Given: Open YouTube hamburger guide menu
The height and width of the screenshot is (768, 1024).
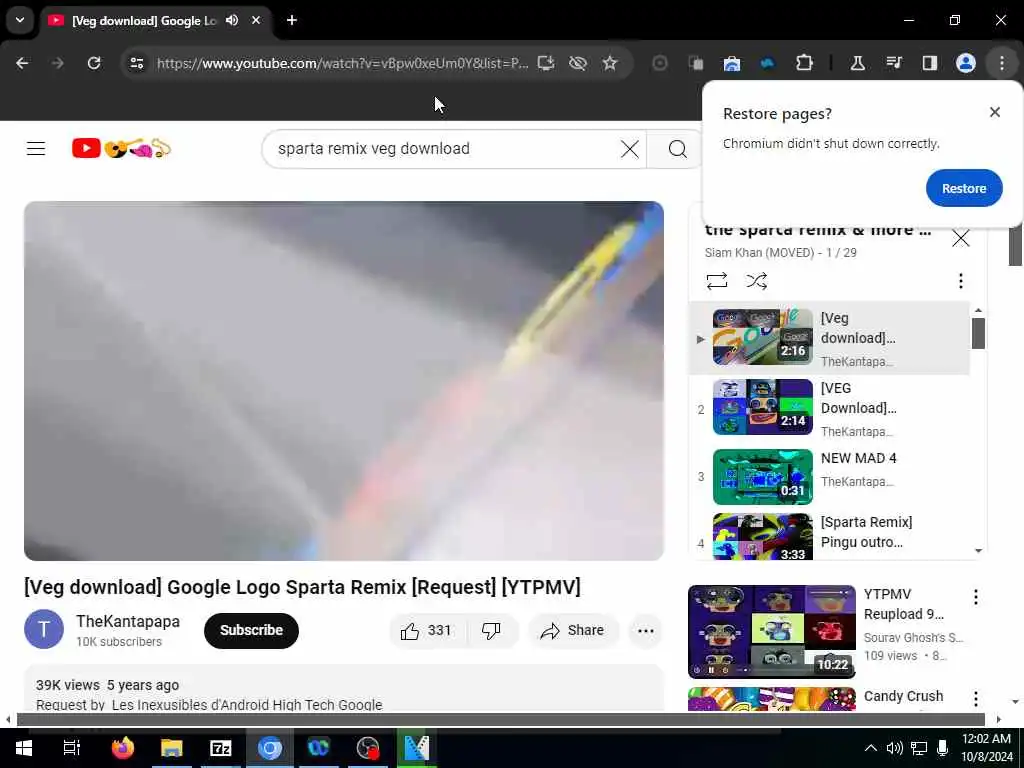Looking at the screenshot, I should pyautogui.click(x=36, y=149).
